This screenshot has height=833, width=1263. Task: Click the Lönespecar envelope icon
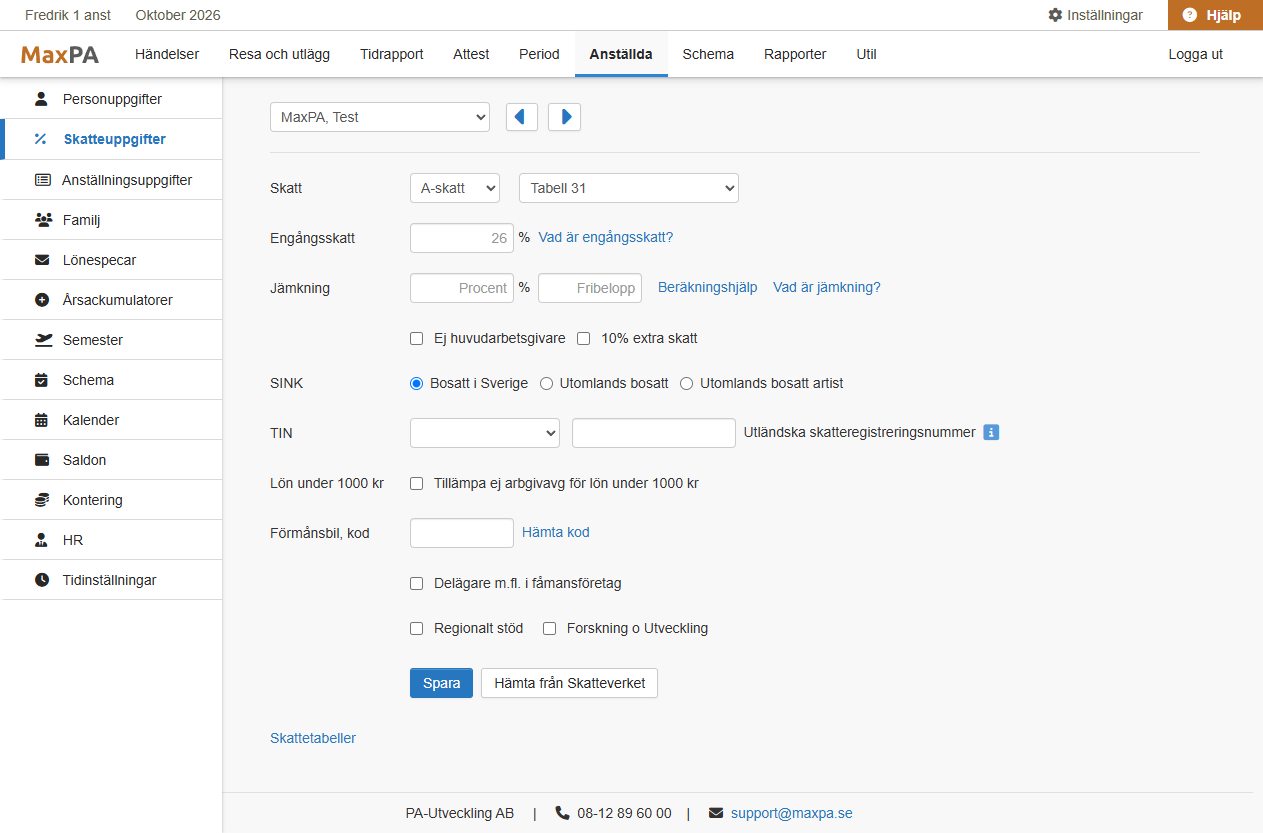point(42,260)
